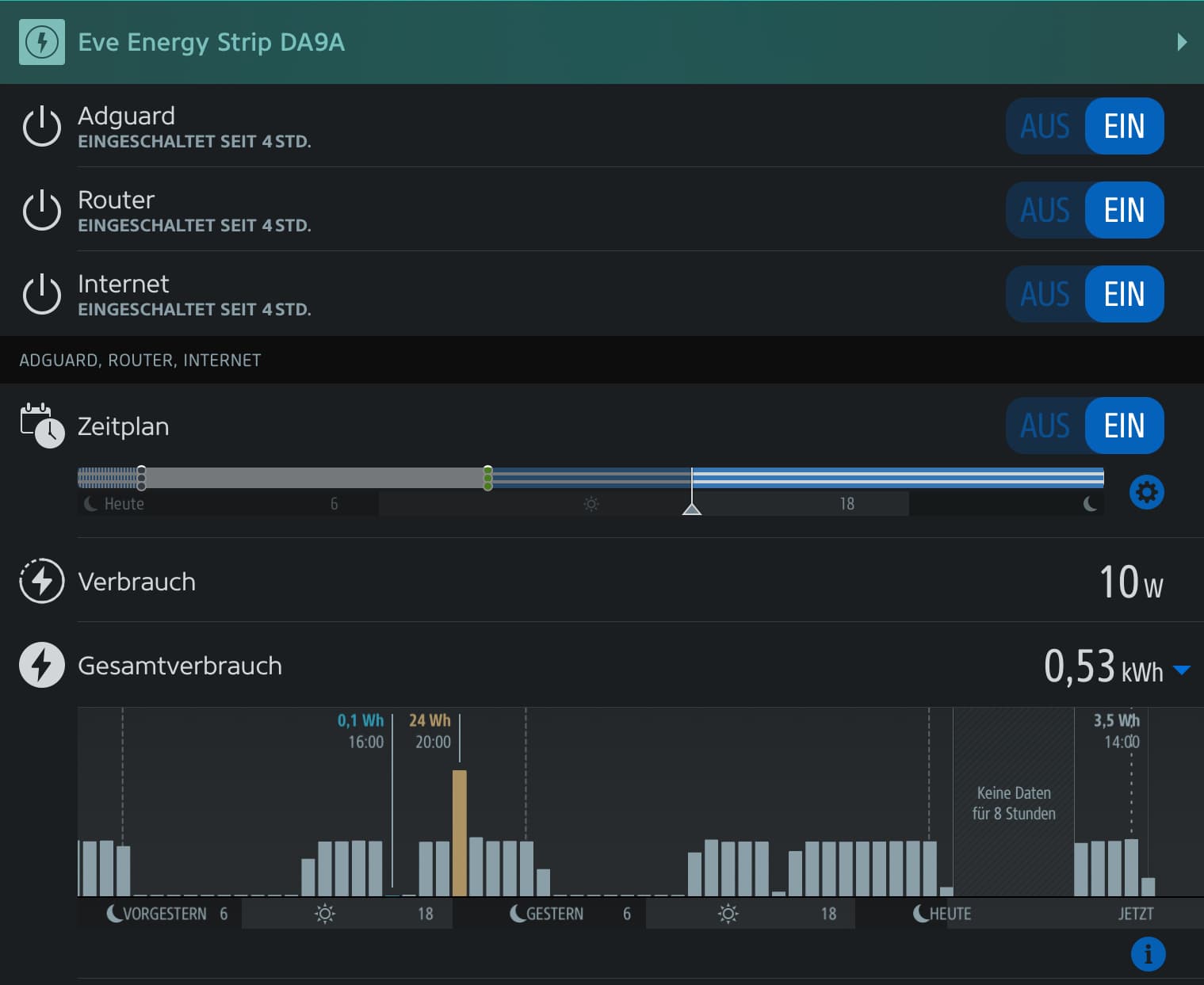Open the Gesamtverbrauch kWh dropdown arrow

pyautogui.click(x=1181, y=670)
